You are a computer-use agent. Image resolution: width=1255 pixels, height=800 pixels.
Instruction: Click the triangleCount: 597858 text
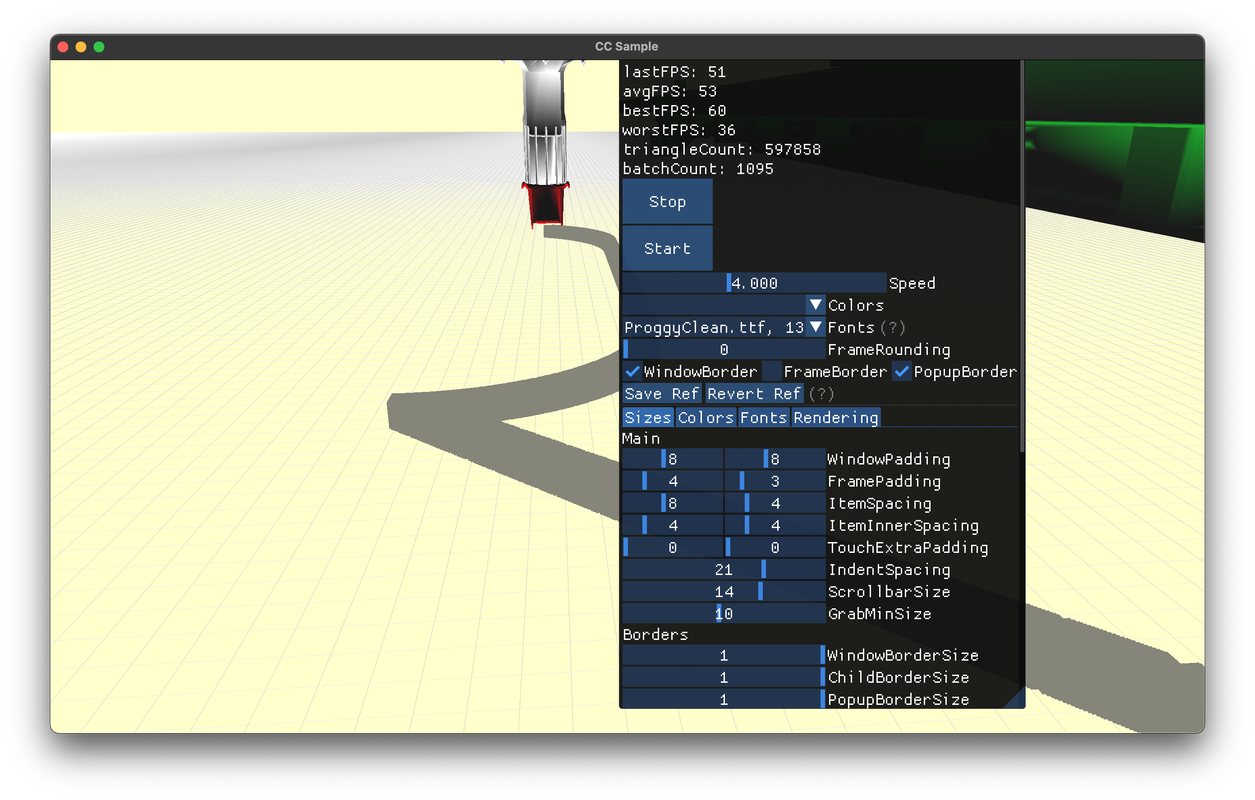pyautogui.click(x=721, y=149)
